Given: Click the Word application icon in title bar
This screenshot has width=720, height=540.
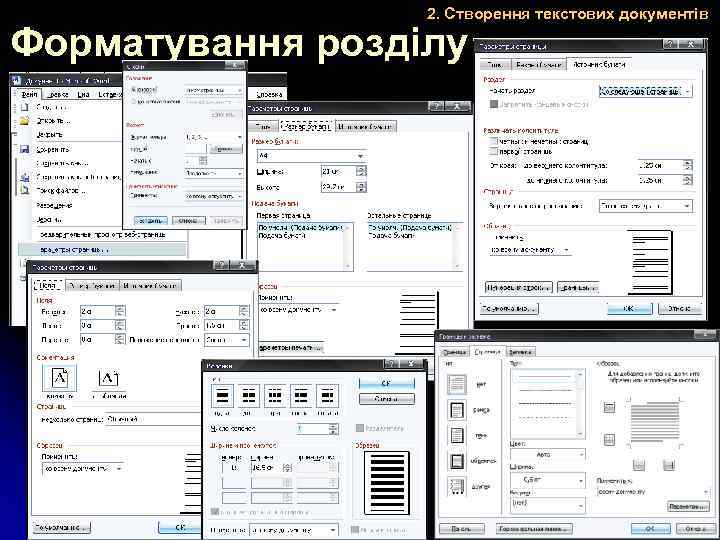Looking at the screenshot, I should point(17,81).
